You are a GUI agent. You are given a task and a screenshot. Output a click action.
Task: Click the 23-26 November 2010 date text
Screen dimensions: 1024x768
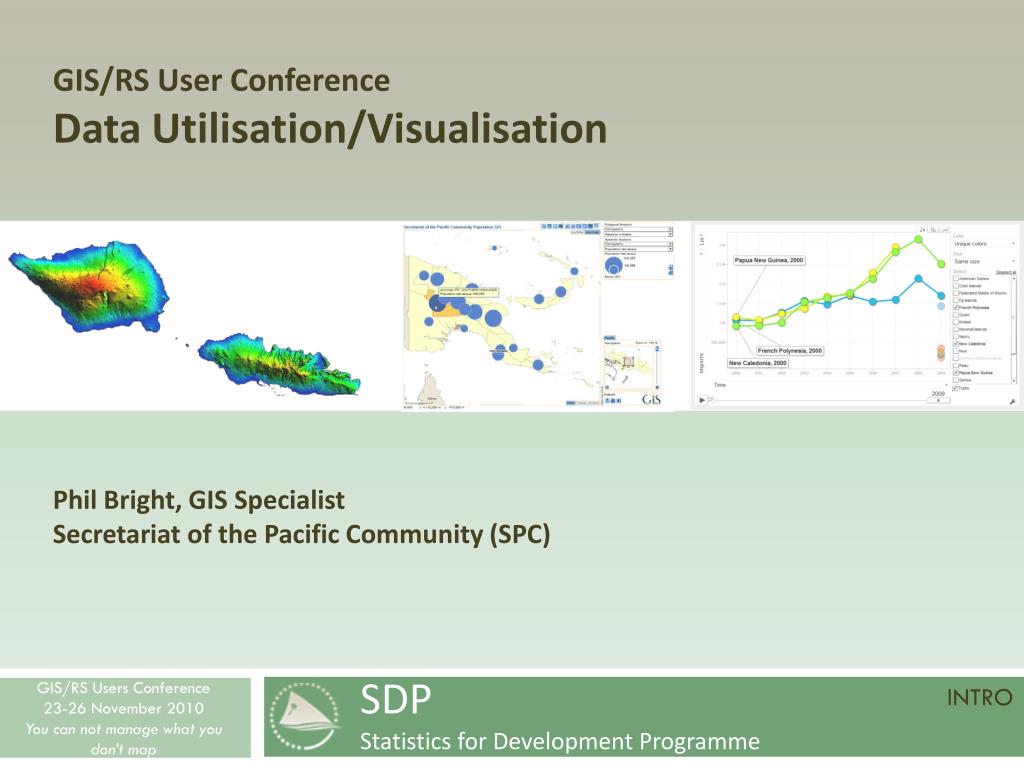[x=124, y=708]
